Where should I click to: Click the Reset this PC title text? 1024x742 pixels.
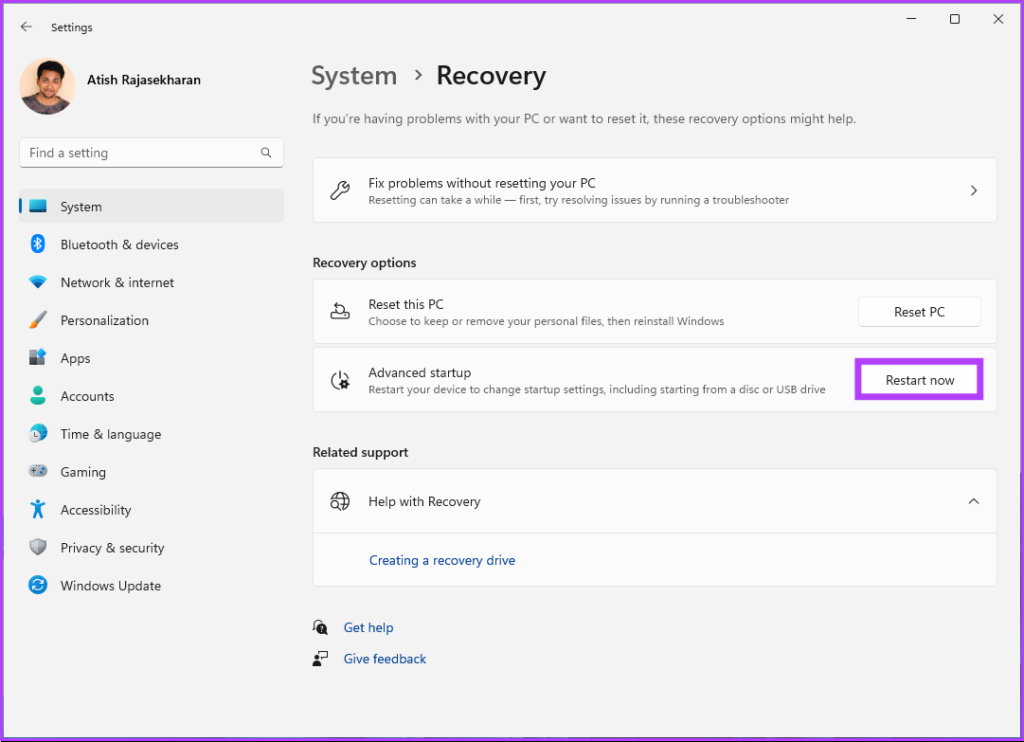click(406, 304)
